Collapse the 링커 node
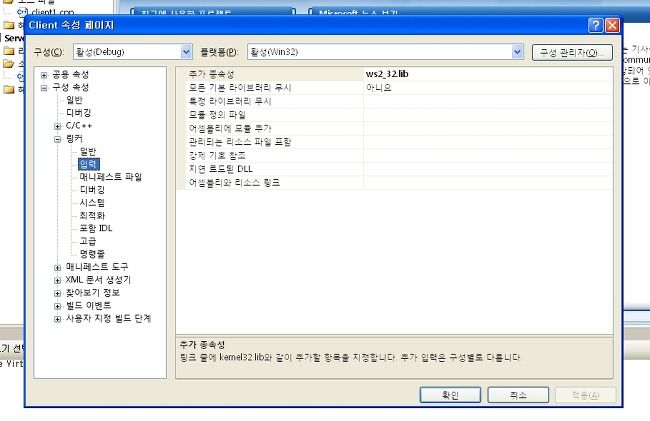 coord(58,139)
